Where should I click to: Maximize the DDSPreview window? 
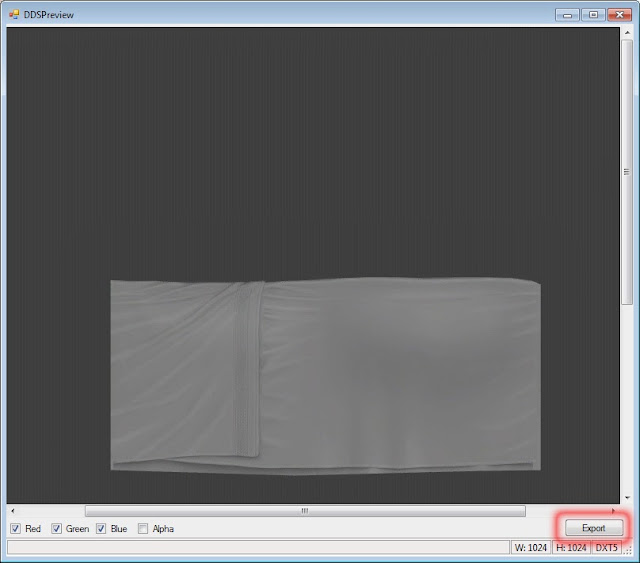coord(593,15)
